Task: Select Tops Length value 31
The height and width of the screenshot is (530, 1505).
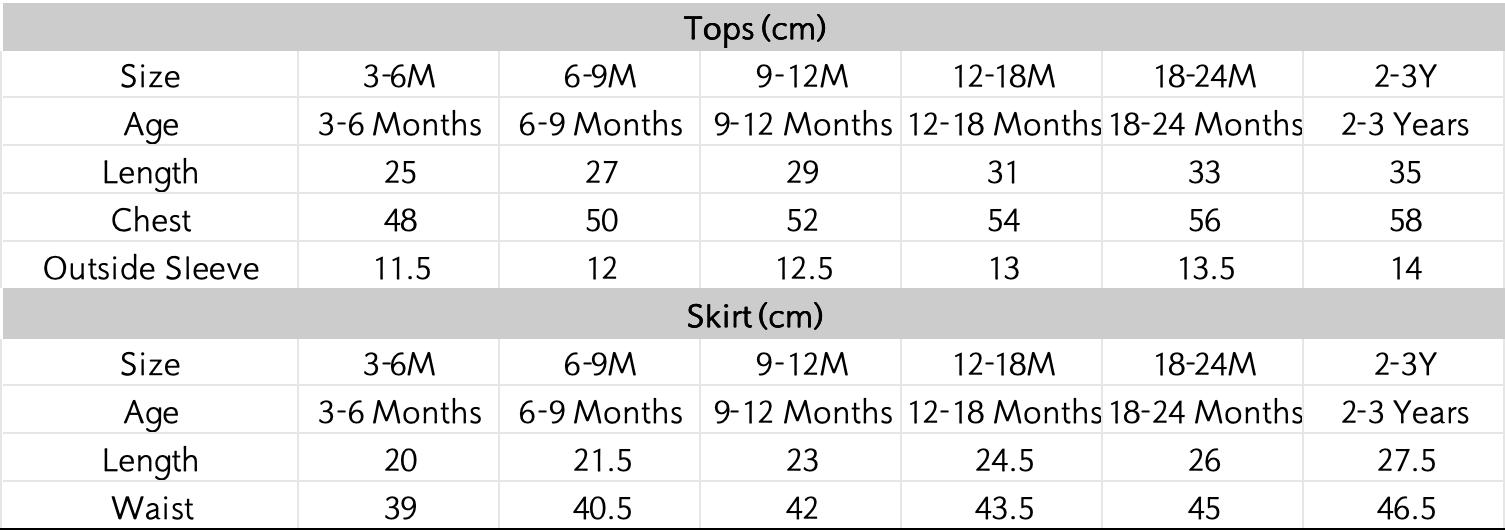Action: pyautogui.click(x=1002, y=172)
